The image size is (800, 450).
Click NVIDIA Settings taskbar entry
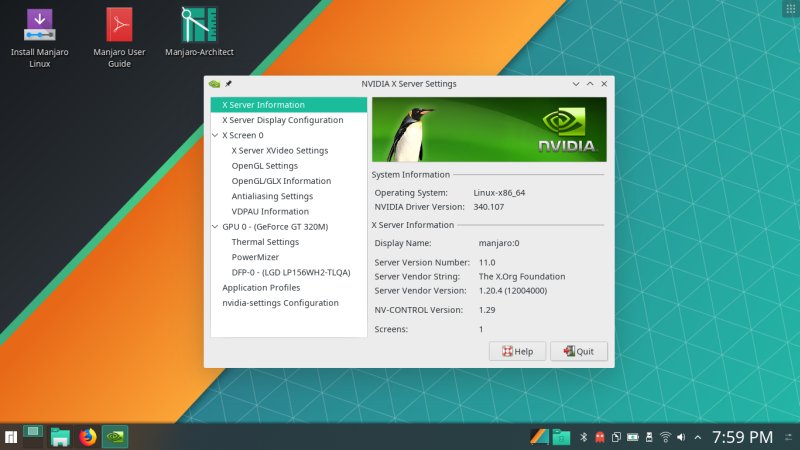click(115, 437)
